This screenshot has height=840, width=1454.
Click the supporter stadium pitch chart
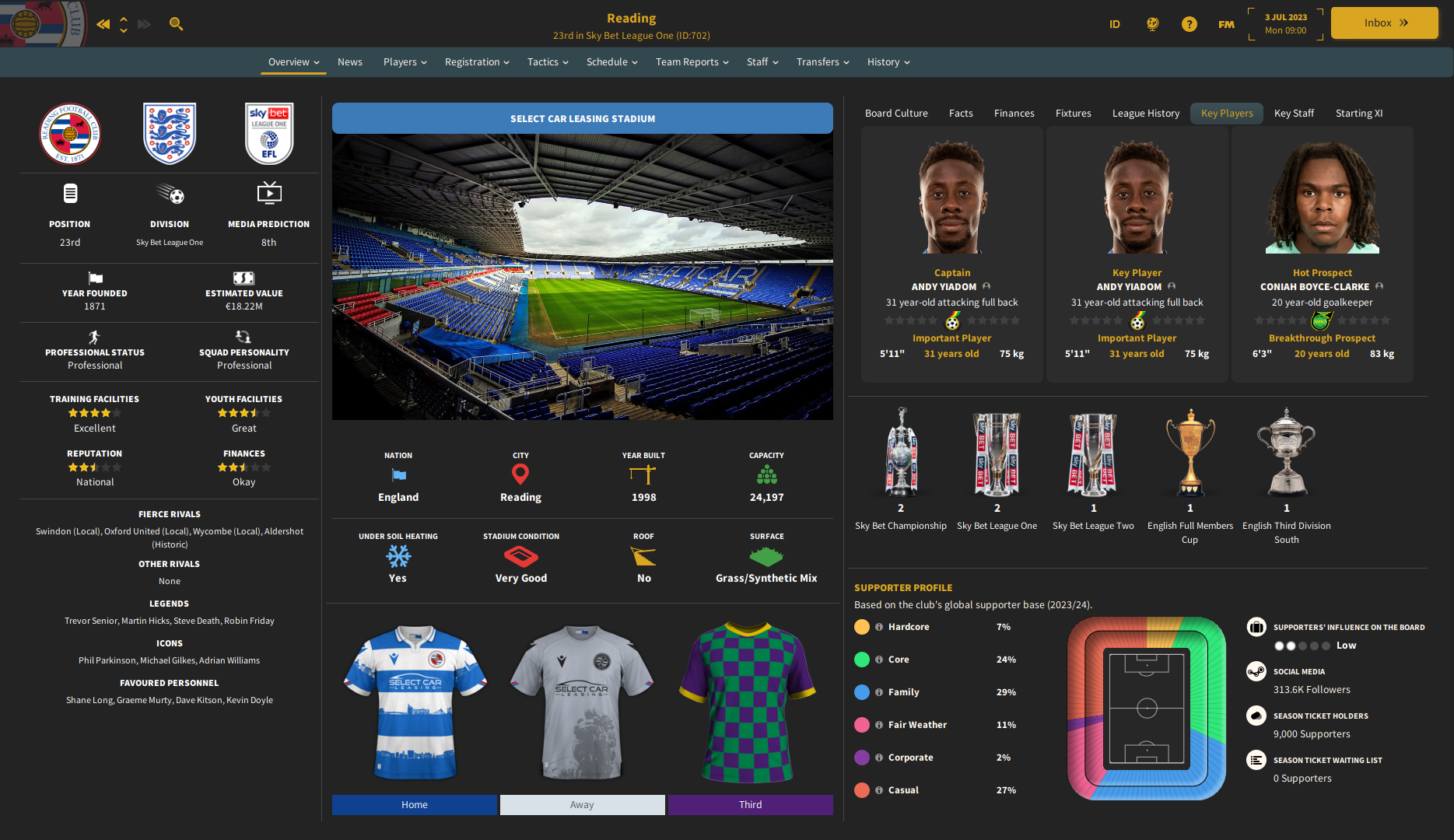1147,709
